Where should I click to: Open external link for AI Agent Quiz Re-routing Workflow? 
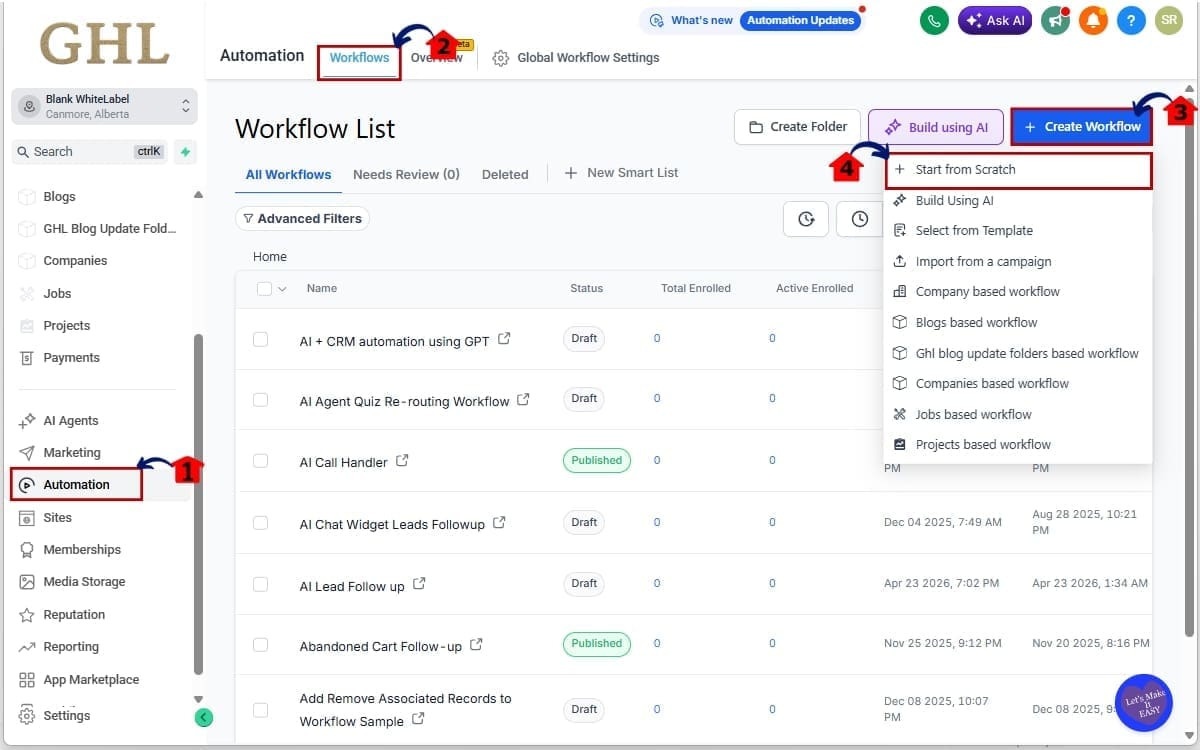(x=523, y=400)
